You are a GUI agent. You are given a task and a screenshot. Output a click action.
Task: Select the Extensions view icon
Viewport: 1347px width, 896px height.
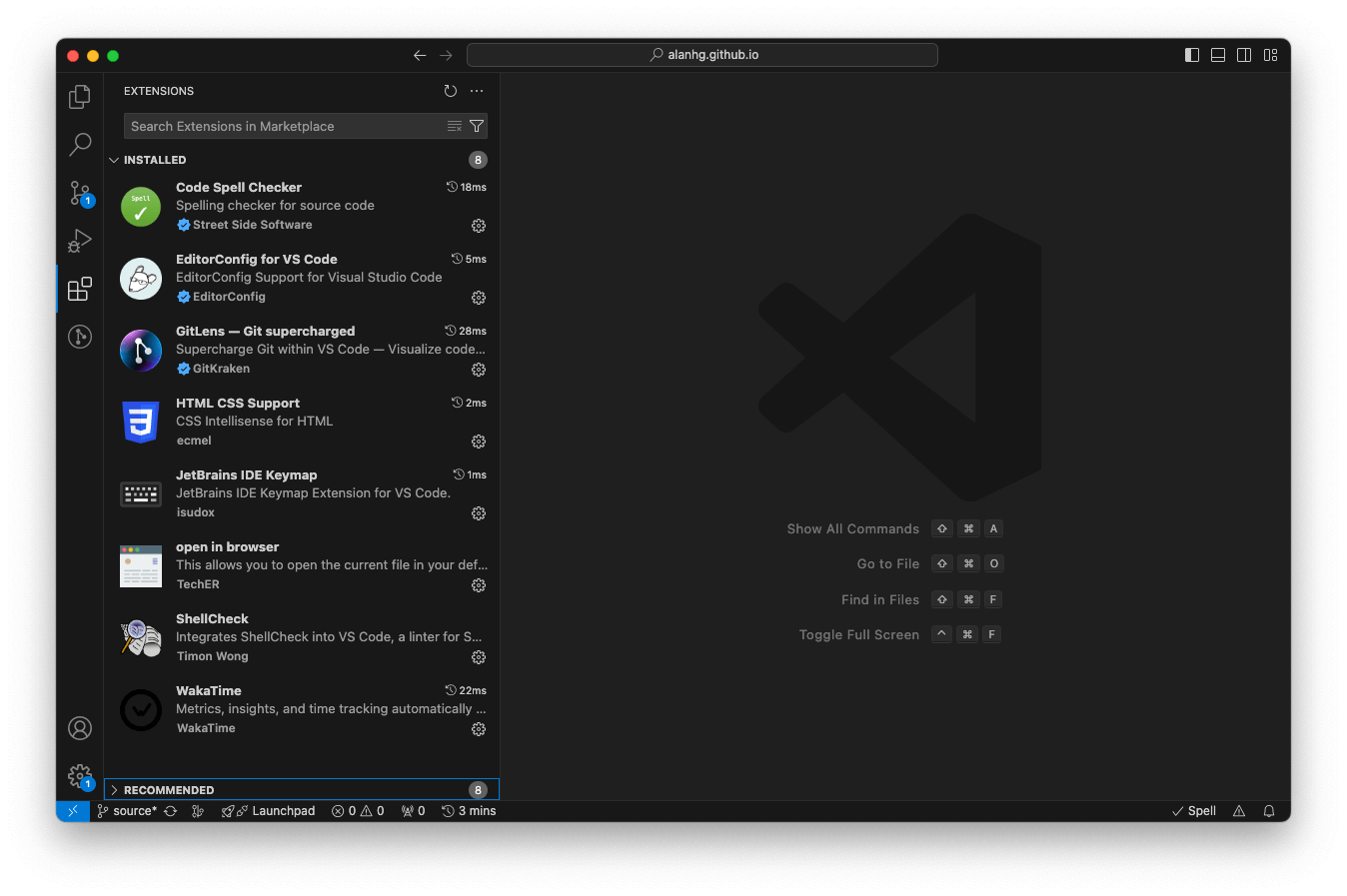[x=80, y=289]
